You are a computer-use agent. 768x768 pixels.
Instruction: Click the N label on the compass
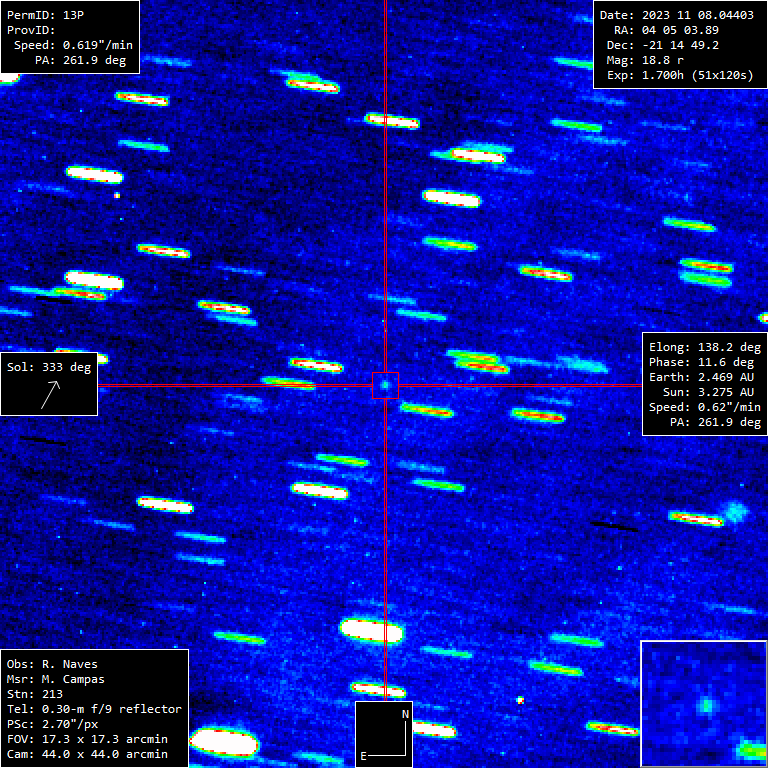click(406, 714)
